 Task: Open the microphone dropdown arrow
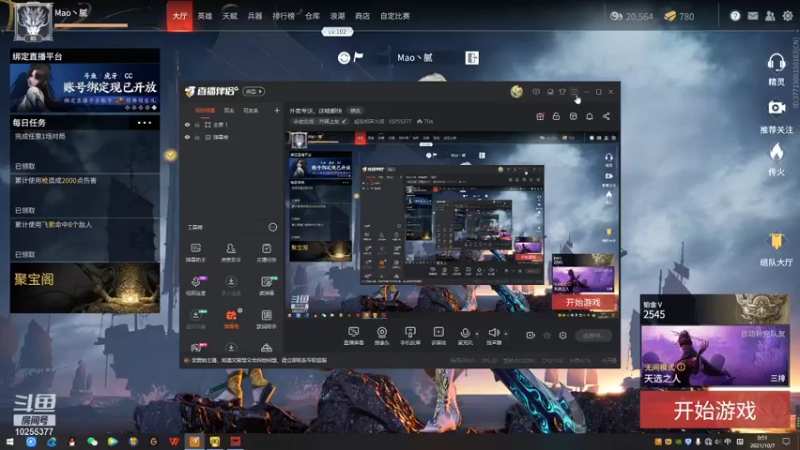pos(477,334)
